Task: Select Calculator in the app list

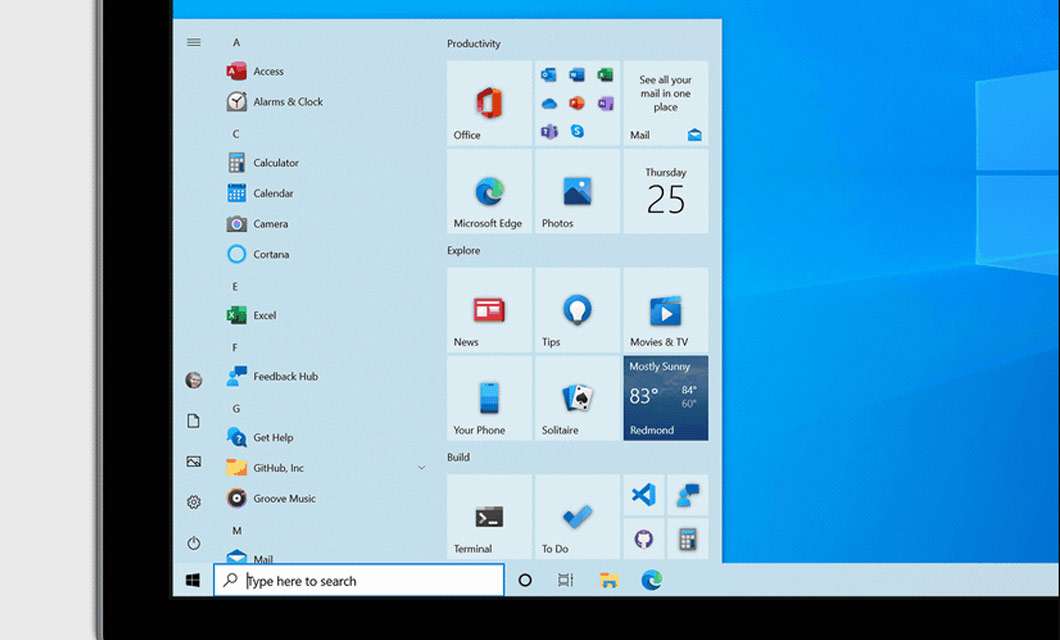Action: coord(275,163)
